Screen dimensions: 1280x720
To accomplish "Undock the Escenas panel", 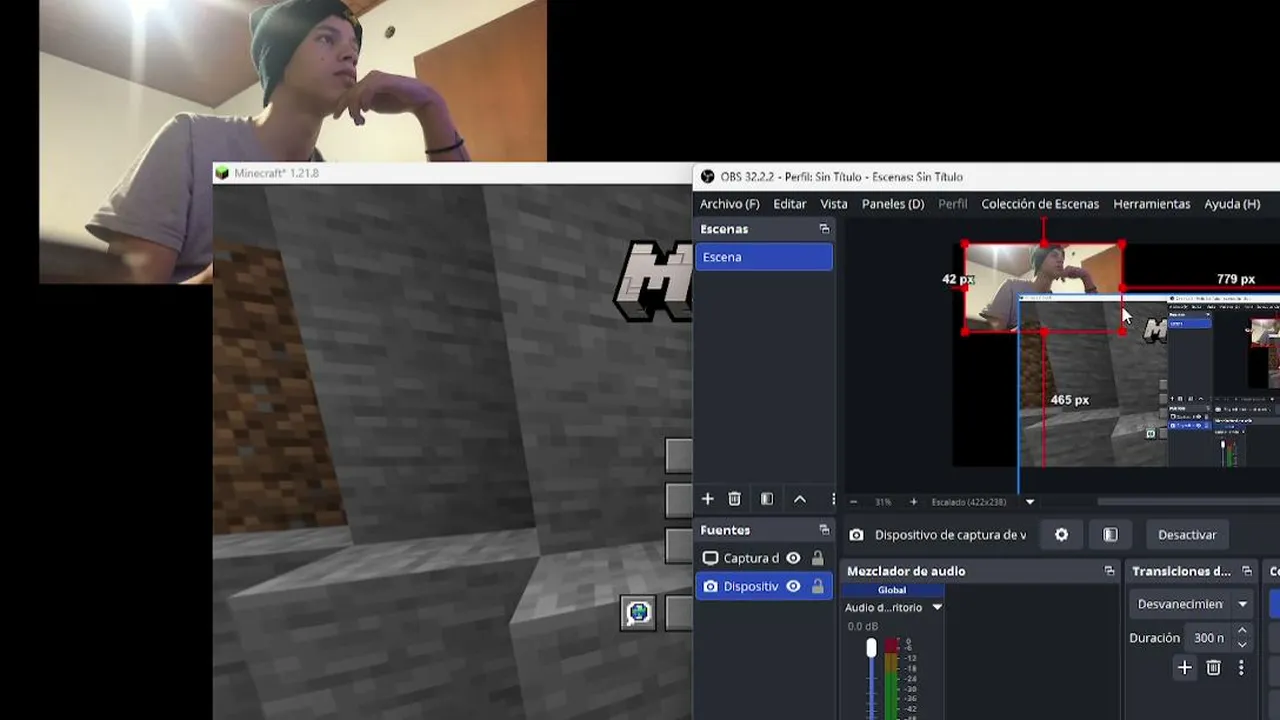I will coord(824,229).
